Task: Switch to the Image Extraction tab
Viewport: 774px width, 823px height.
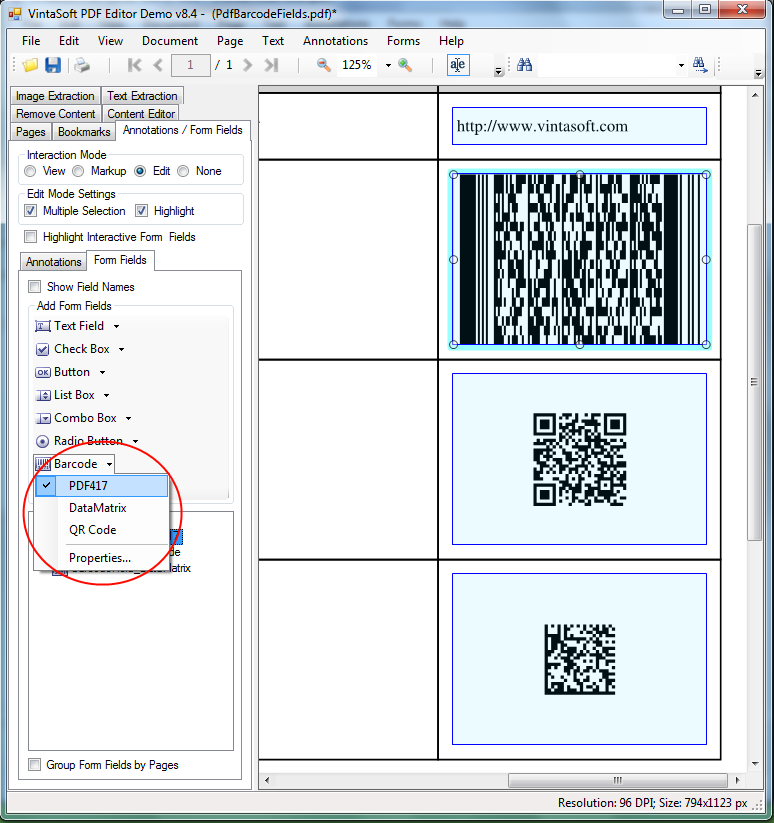Action: pos(55,96)
